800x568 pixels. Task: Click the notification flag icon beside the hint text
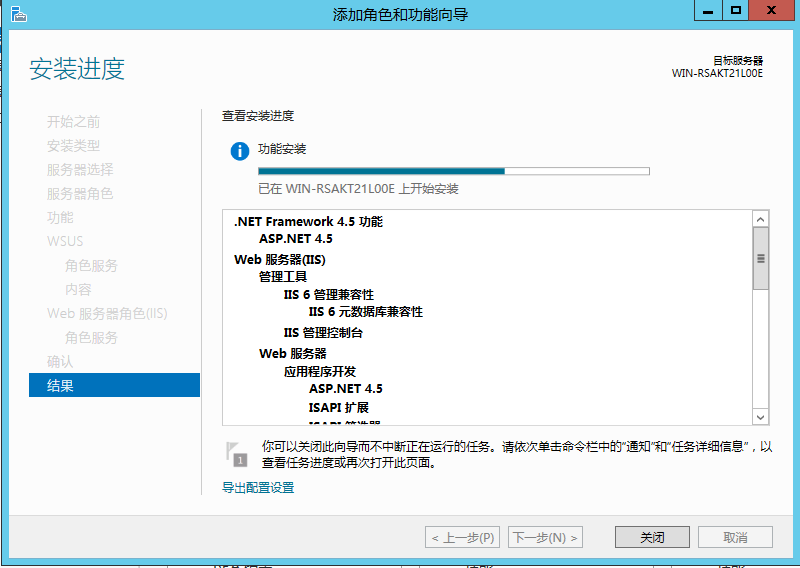(x=237, y=454)
